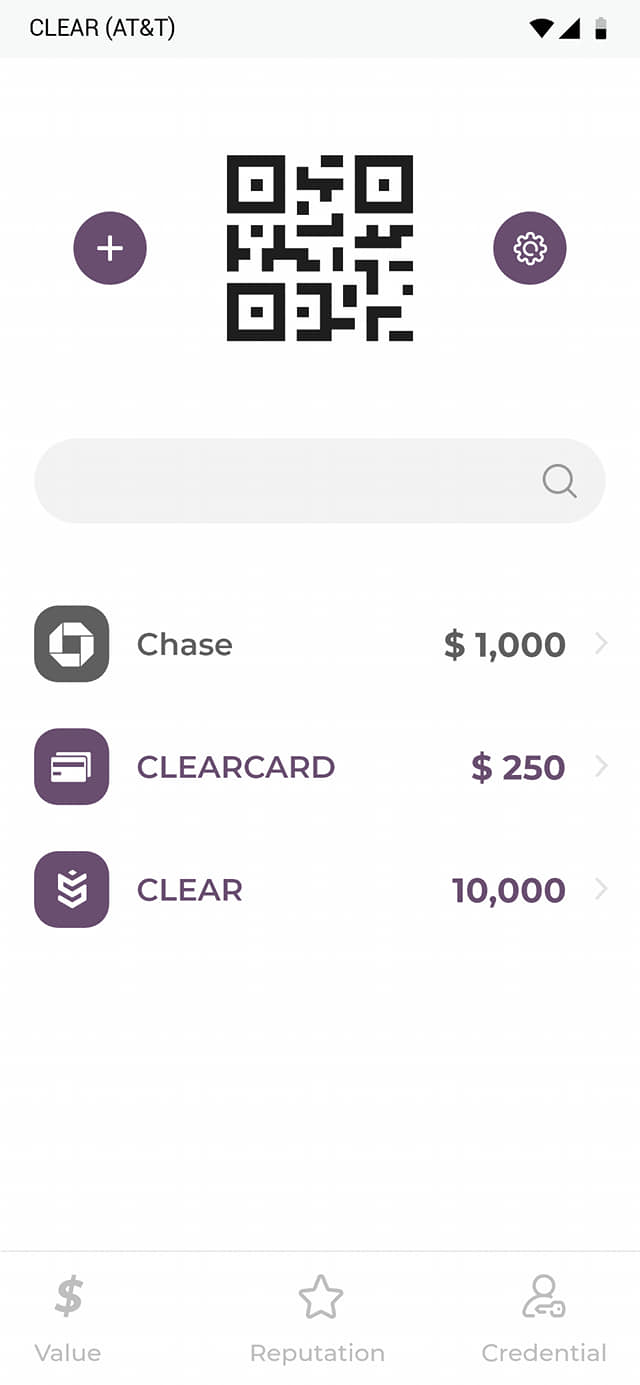Expand the CLEAR balance chevron
This screenshot has height=1385, width=640.
(601, 889)
